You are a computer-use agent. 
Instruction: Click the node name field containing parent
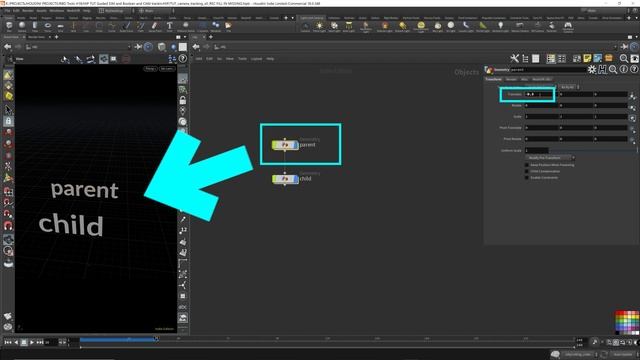(x=548, y=70)
